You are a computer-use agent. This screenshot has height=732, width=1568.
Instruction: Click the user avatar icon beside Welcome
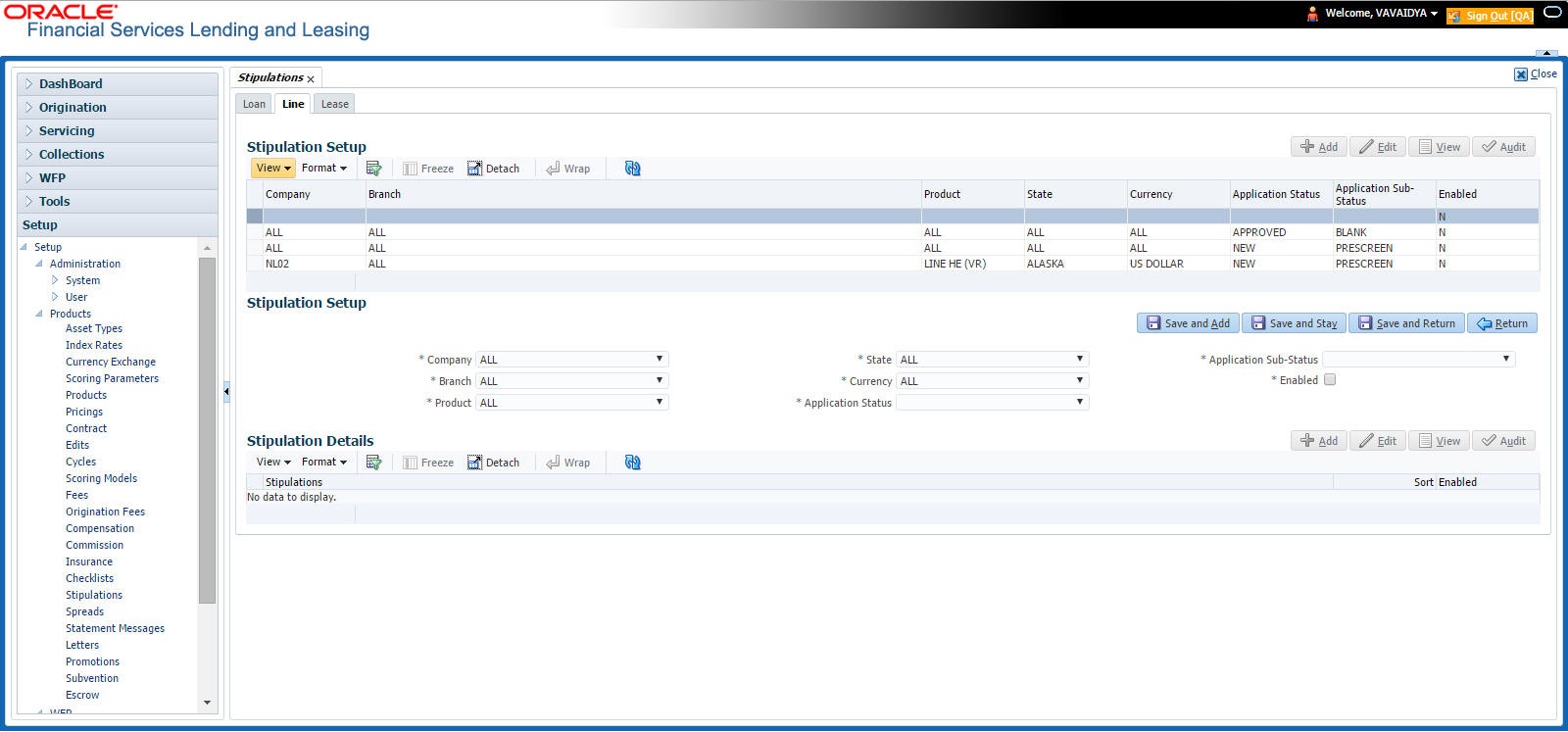(x=1312, y=14)
